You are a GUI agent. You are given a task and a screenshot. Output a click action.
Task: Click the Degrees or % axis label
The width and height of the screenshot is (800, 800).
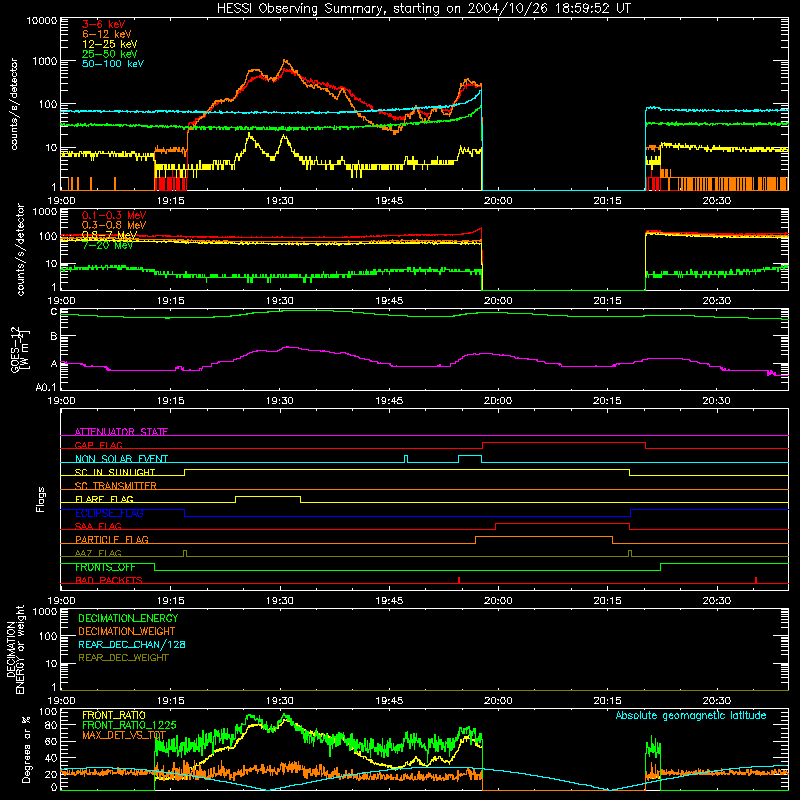[x=26, y=750]
